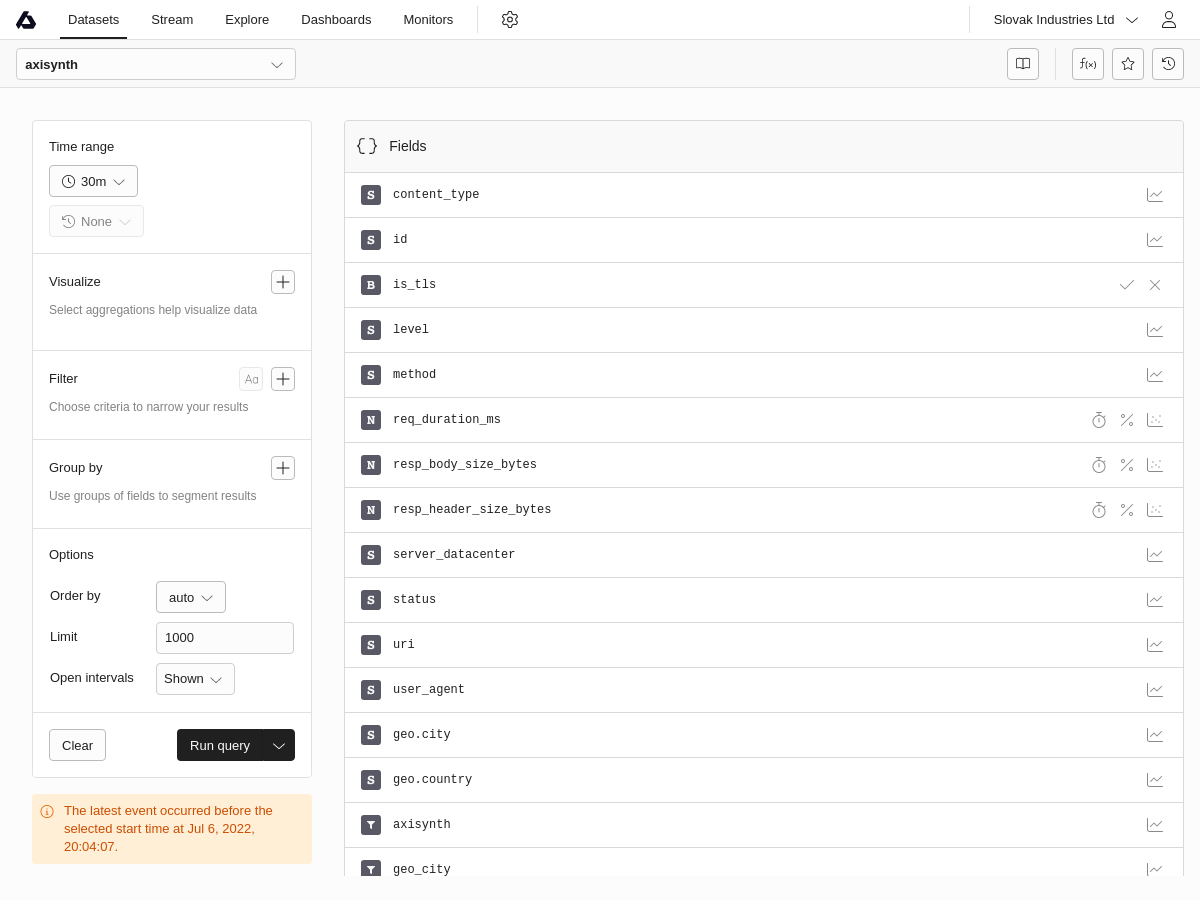Switch to the Stream tab
The image size is (1200, 900).
pyautogui.click(x=172, y=20)
